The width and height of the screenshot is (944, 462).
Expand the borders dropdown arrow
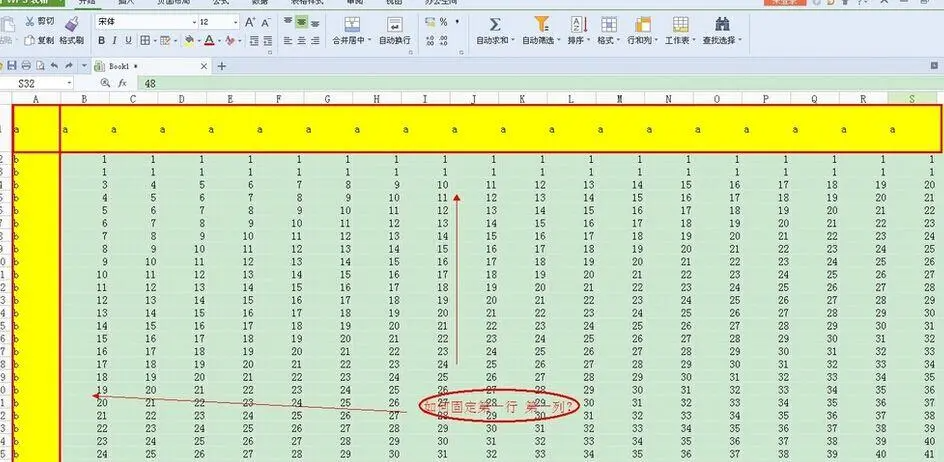pos(154,41)
